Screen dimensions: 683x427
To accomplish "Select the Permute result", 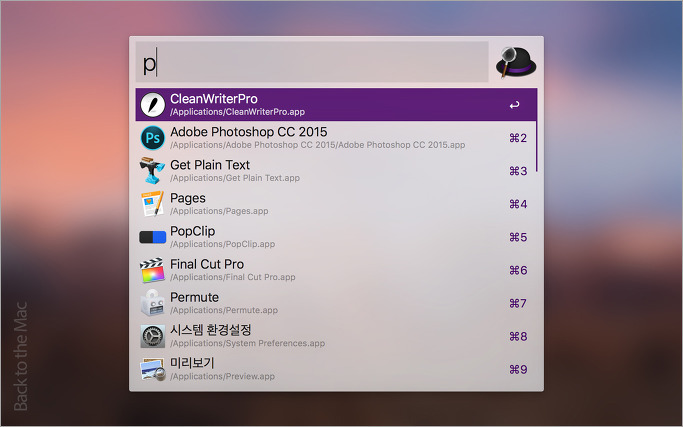I will point(336,303).
